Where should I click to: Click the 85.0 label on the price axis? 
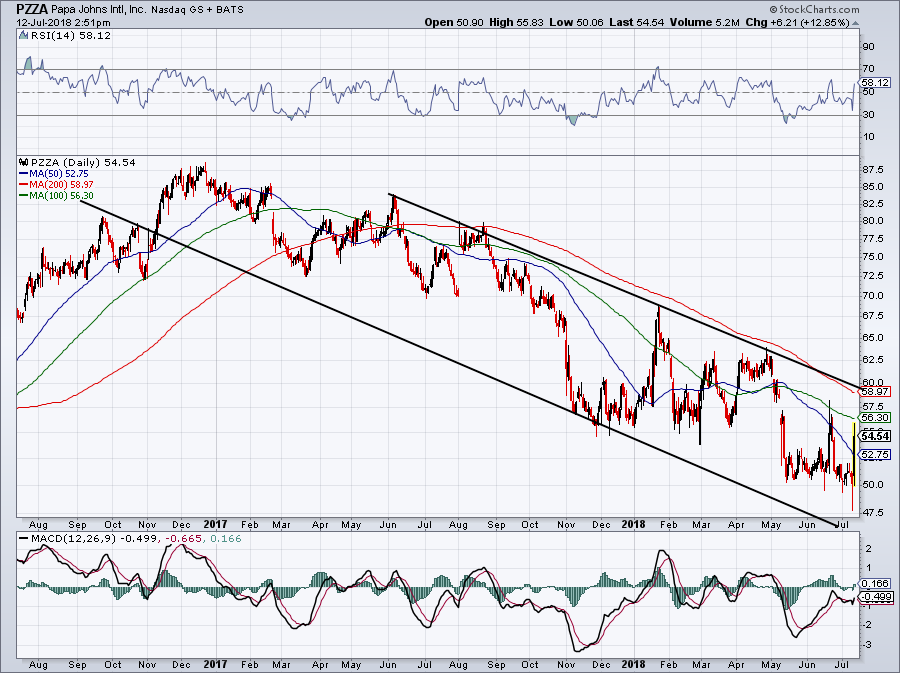pyautogui.click(x=874, y=186)
